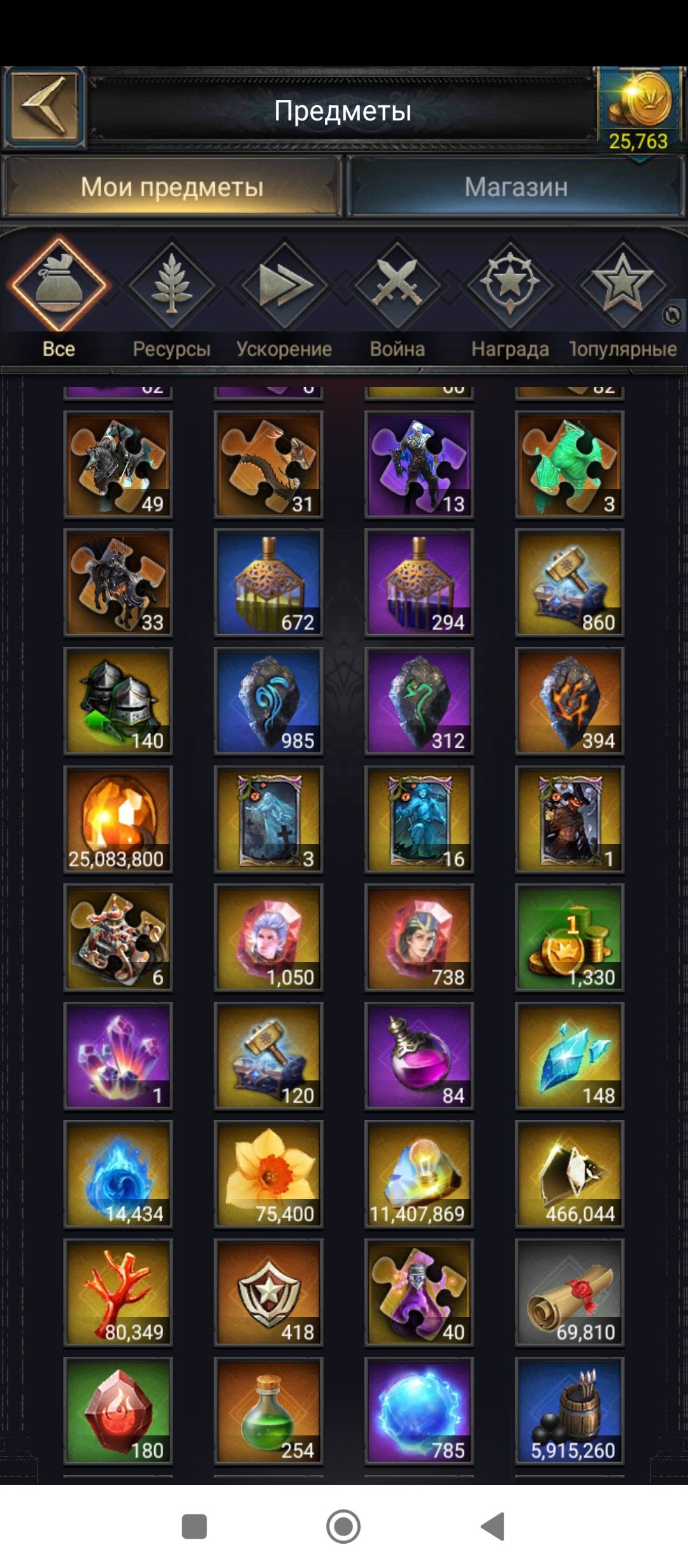Tap the sealed scroll item 69,810
Viewport: 688px width, 1568px height.
point(570,1293)
